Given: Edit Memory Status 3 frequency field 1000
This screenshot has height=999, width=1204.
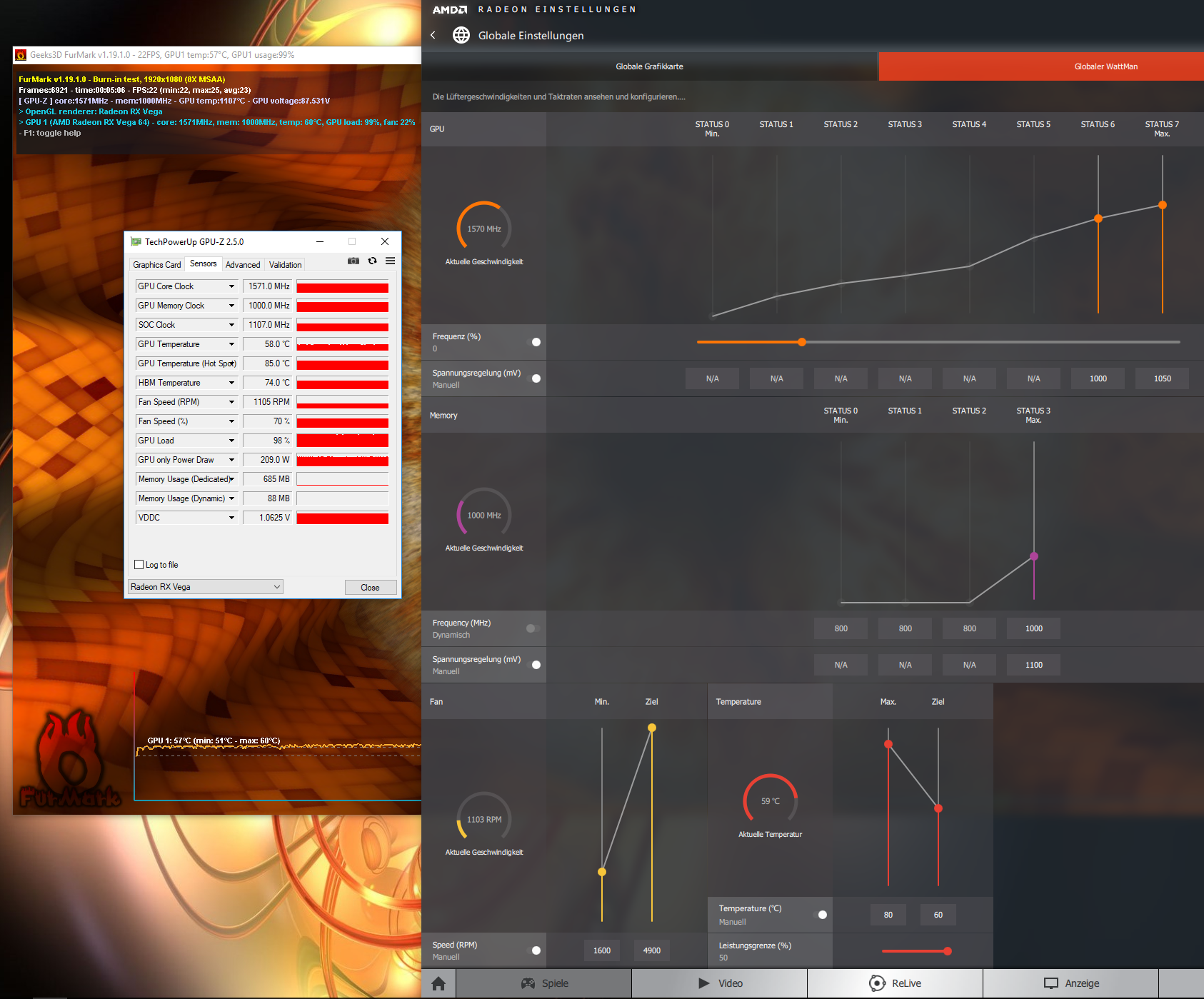Looking at the screenshot, I should (1034, 628).
